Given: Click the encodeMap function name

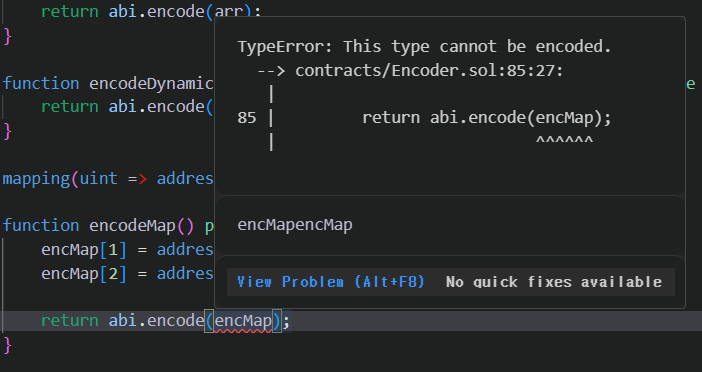Looking at the screenshot, I should point(132,226).
